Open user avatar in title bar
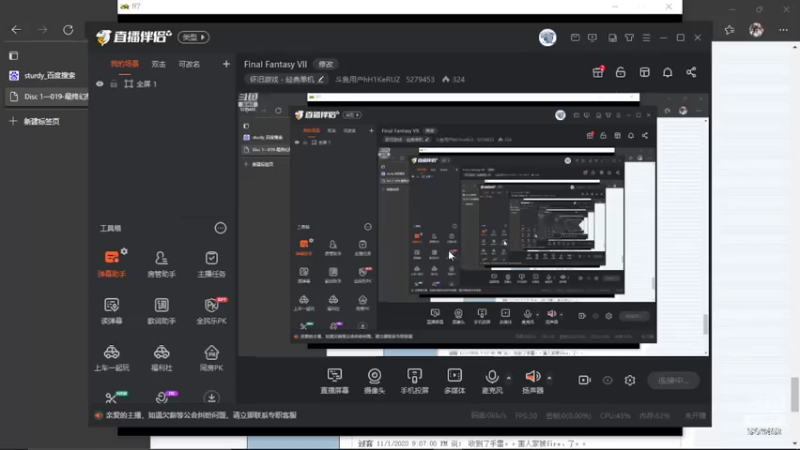Viewport: 800px width, 450px height. coord(547,37)
